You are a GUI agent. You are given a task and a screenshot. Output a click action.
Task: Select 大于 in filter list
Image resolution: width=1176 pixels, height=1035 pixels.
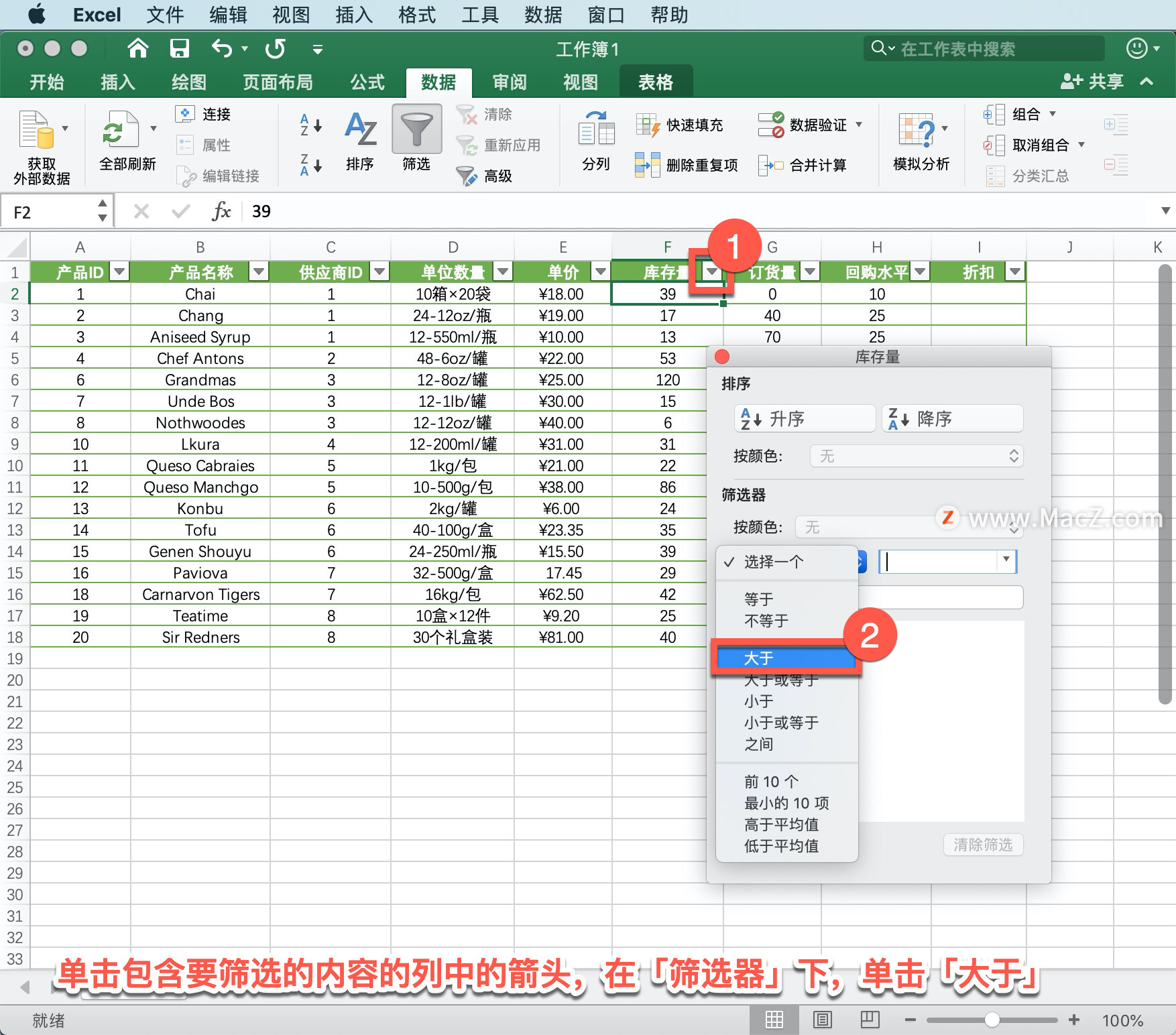click(787, 658)
